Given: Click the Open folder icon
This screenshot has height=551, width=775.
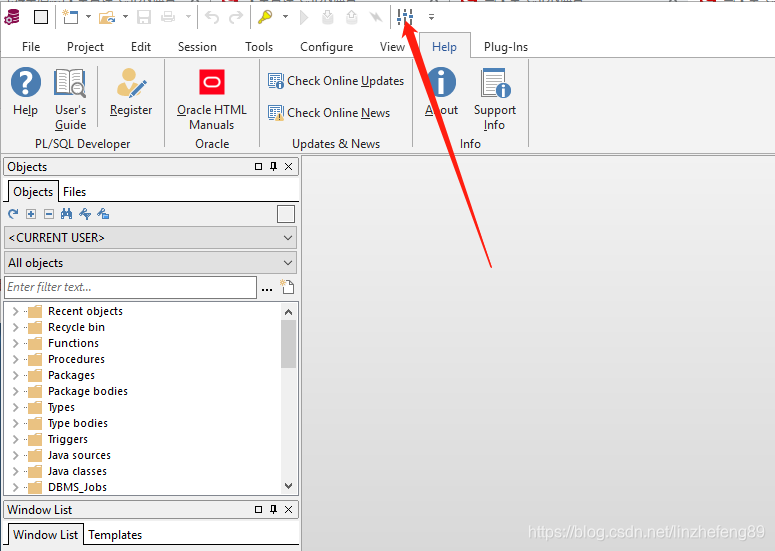Looking at the screenshot, I should click(107, 17).
